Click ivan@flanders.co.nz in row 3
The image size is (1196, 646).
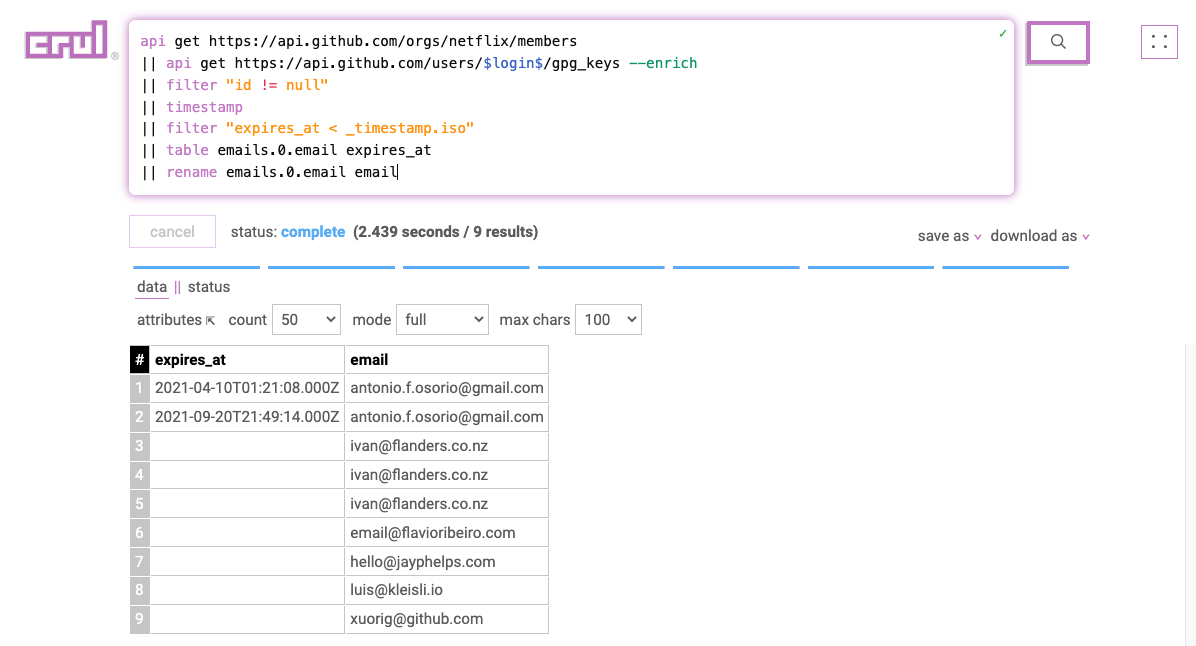[x=446, y=446]
